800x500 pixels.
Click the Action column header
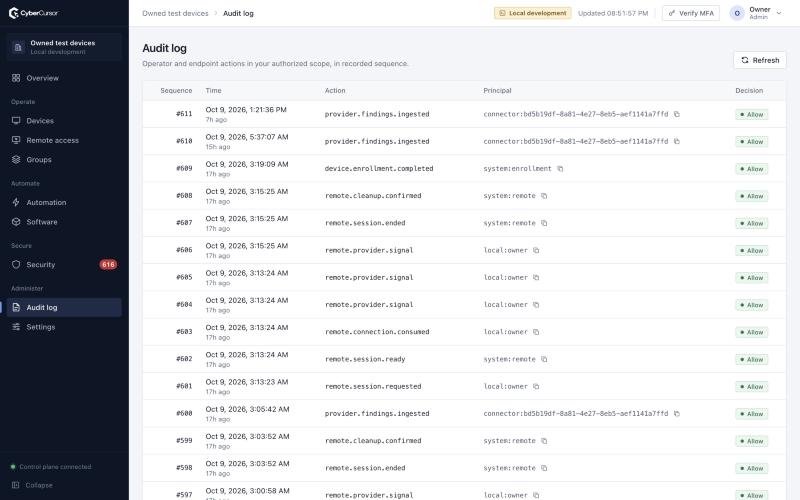[x=335, y=91]
